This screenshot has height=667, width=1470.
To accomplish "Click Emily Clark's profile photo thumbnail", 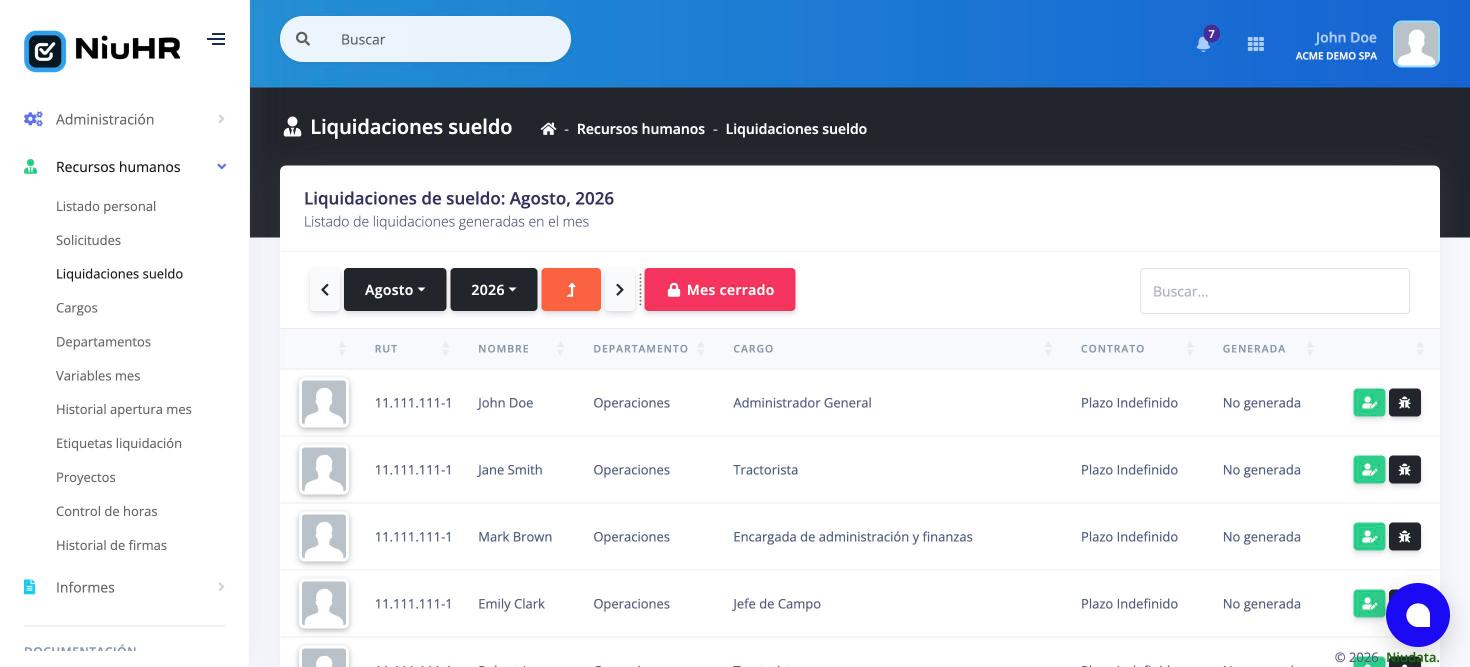I will click(324, 604).
